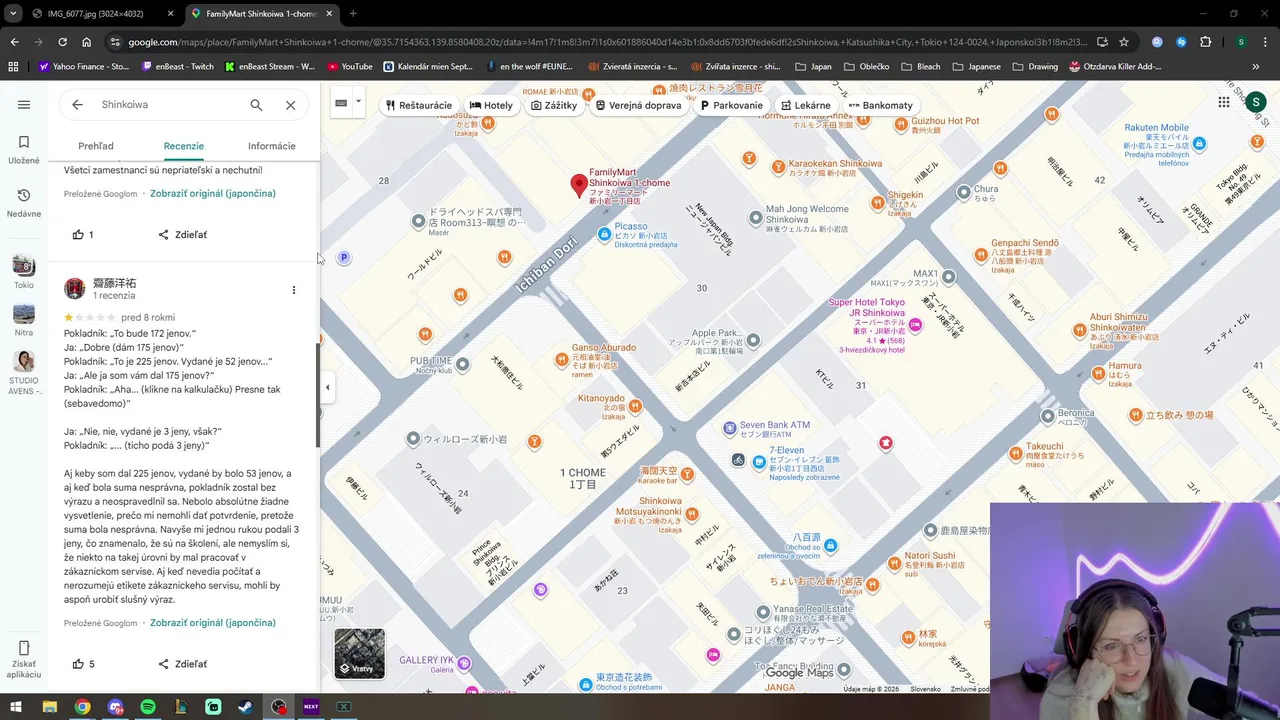This screenshot has width=1280, height=720.
Task: Show original Japanese of first review
Action: coord(213,193)
